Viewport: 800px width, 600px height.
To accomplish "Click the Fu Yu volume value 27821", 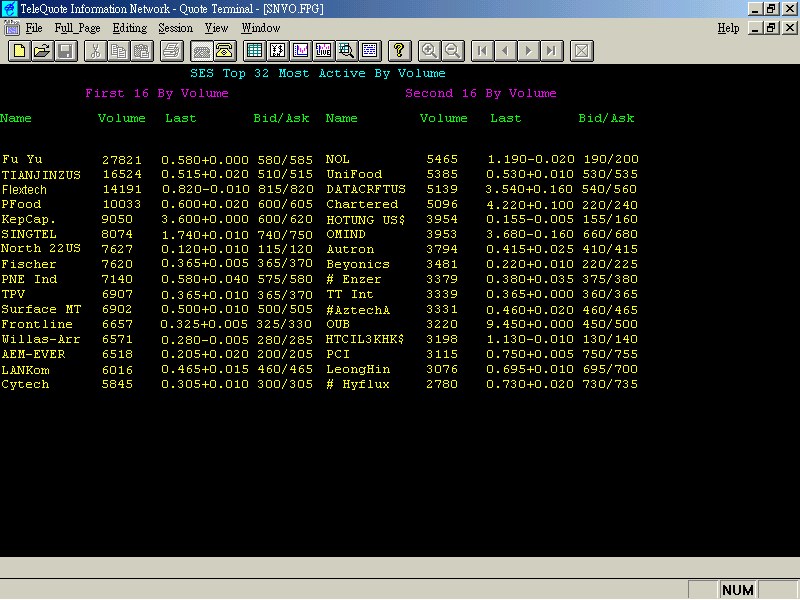I will point(121,160).
